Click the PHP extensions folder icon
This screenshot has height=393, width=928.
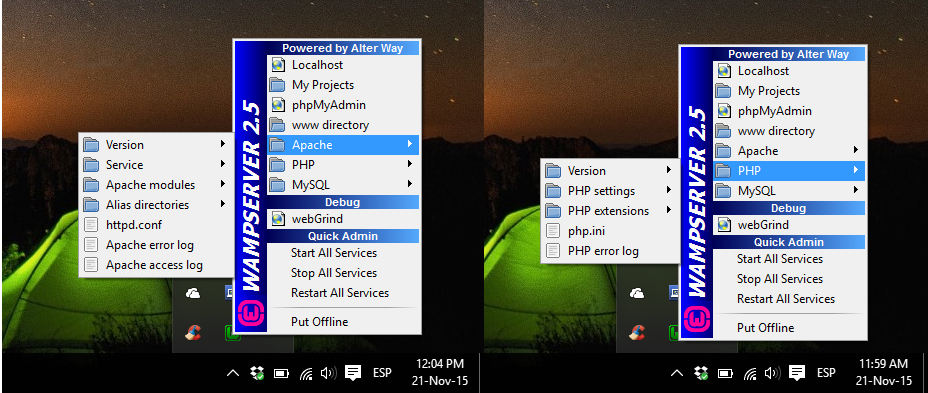(x=553, y=211)
